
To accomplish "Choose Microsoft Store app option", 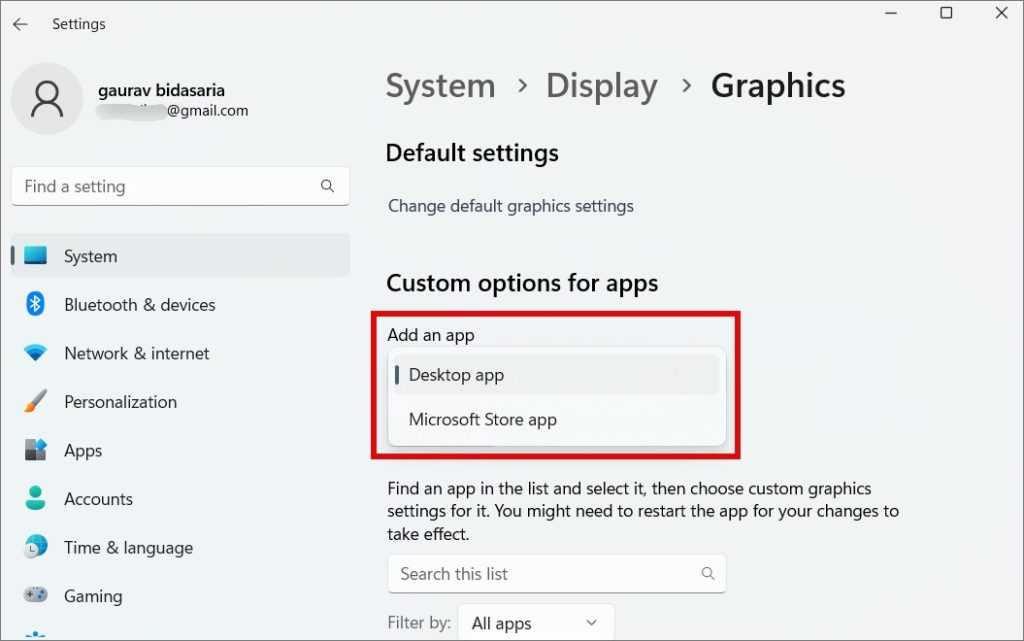I will click(x=556, y=419).
